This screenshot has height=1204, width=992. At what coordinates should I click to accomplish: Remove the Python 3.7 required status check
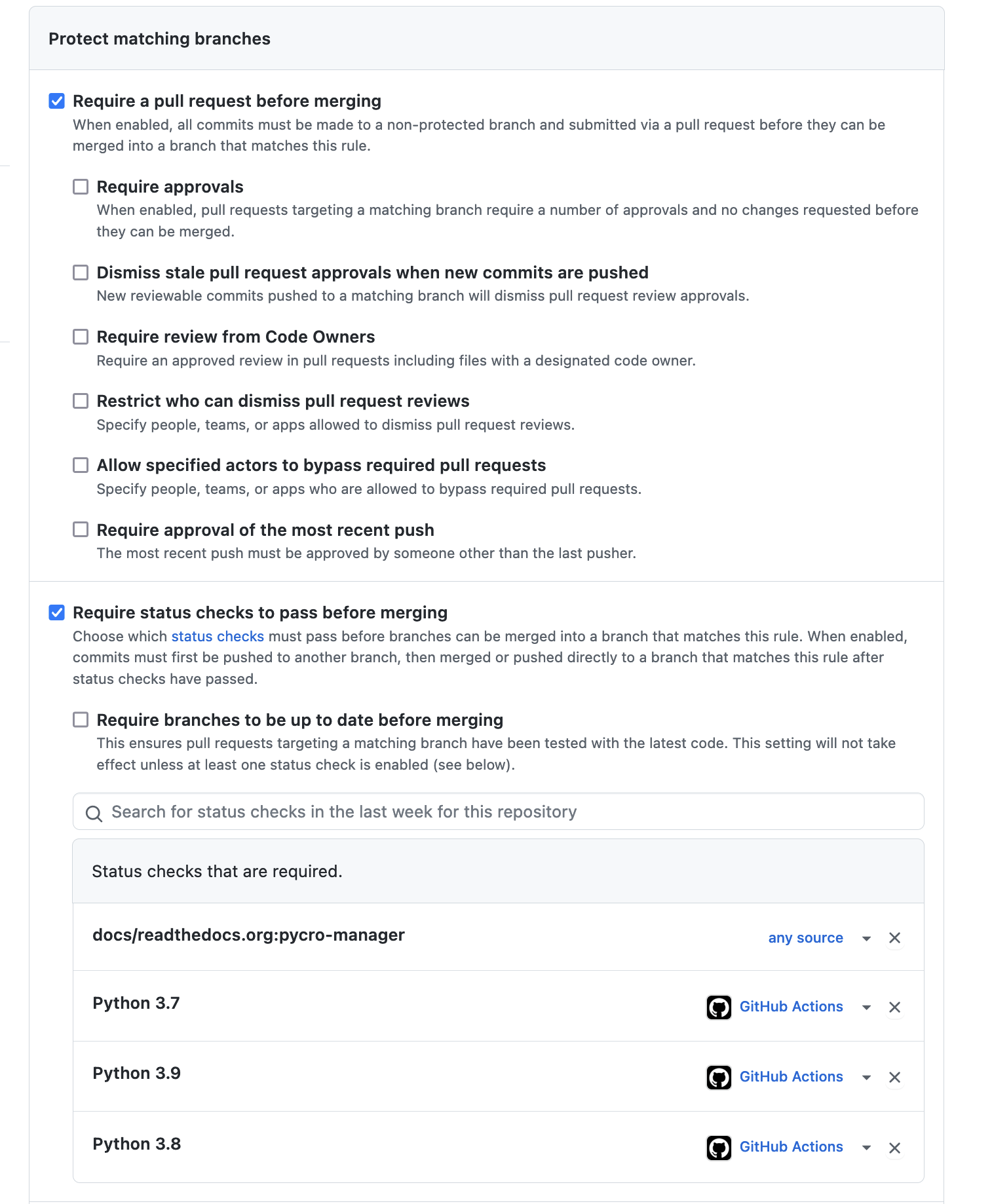coord(894,1007)
